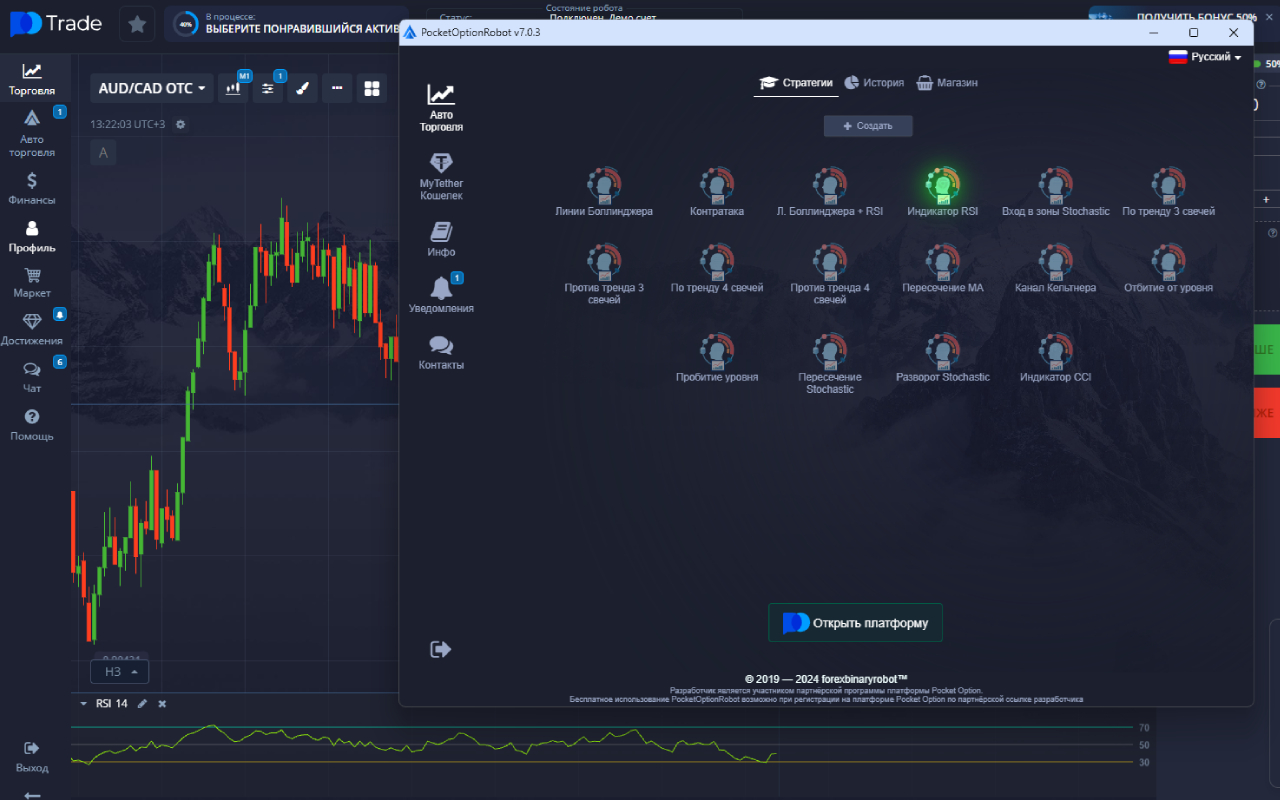Image resolution: width=1280 pixels, height=800 pixels.
Task: Open the Л. Боллинджера + RSI strategy
Action: [830, 192]
